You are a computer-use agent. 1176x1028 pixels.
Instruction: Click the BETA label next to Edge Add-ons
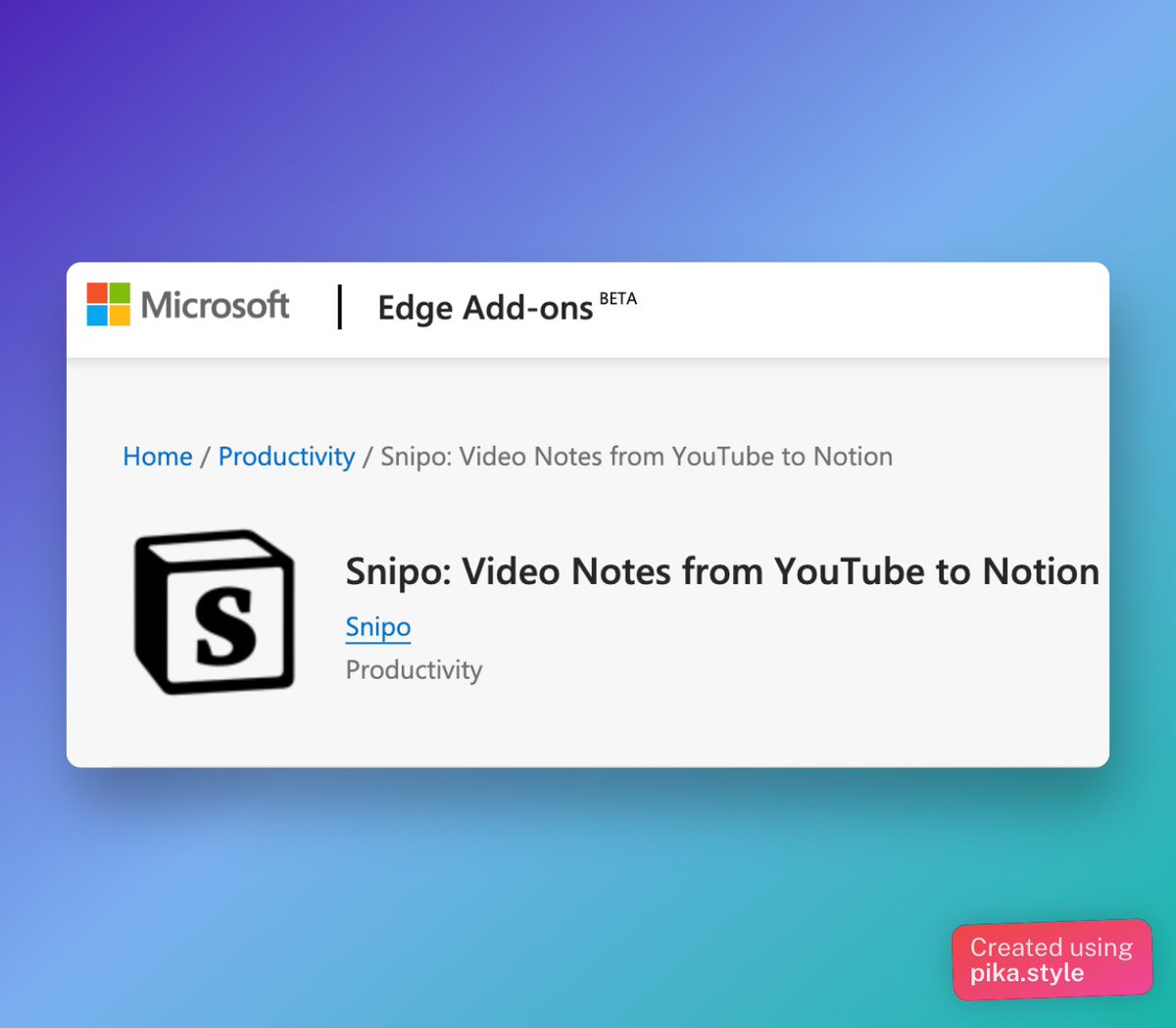click(x=619, y=298)
